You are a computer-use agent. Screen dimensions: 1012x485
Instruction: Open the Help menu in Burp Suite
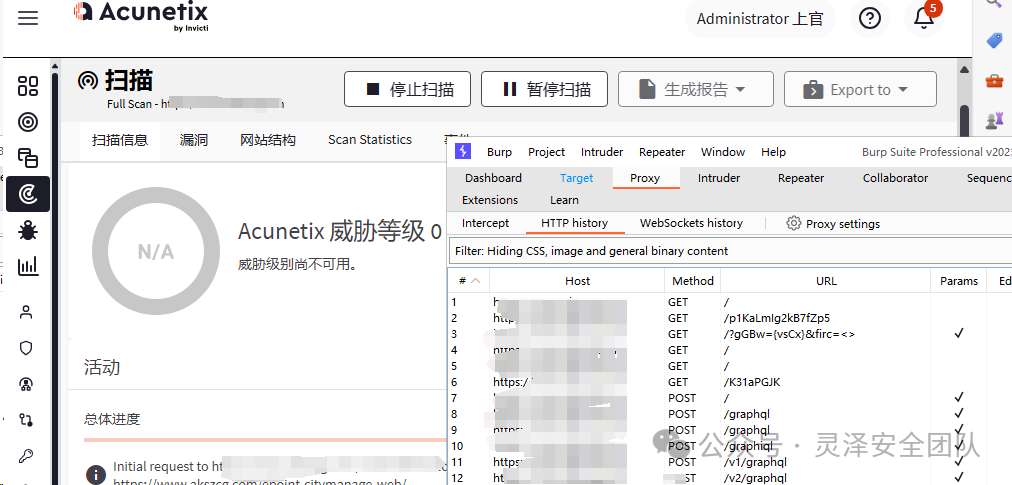(x=773, y=152)
